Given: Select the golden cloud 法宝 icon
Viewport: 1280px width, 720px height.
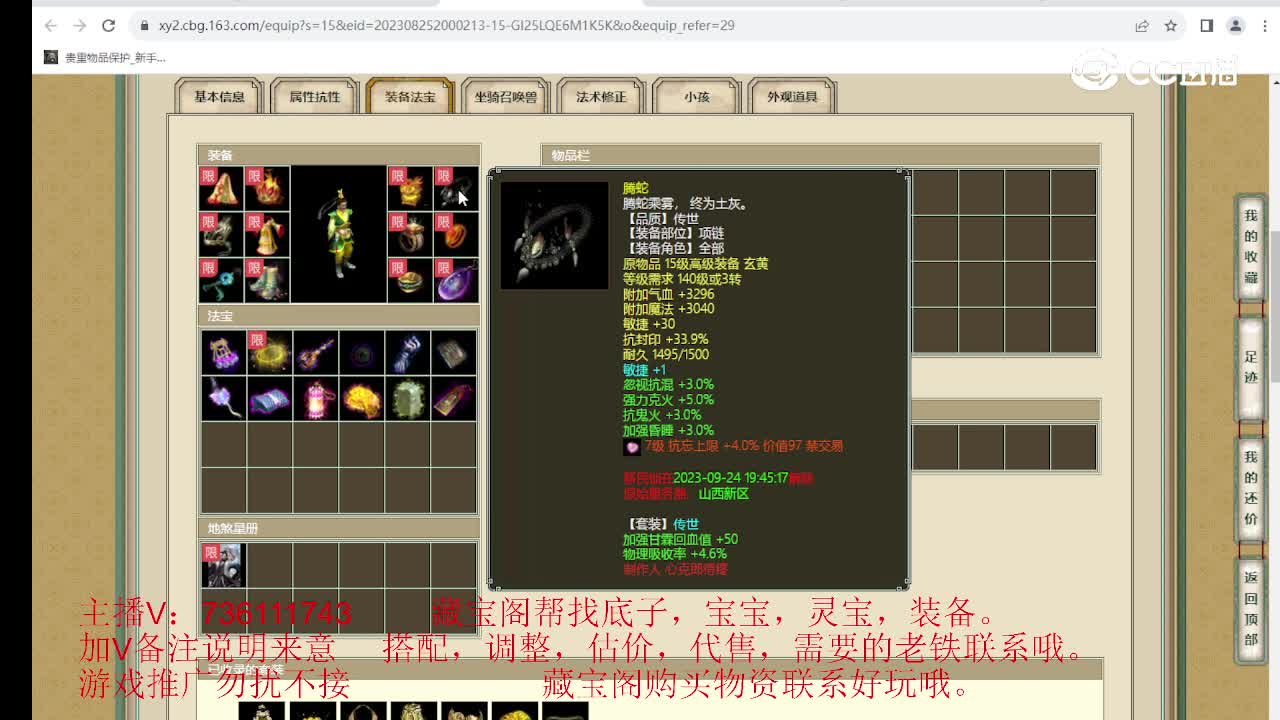Looking at the screenshot, I should pyautogui.click(x=361, y=398).
